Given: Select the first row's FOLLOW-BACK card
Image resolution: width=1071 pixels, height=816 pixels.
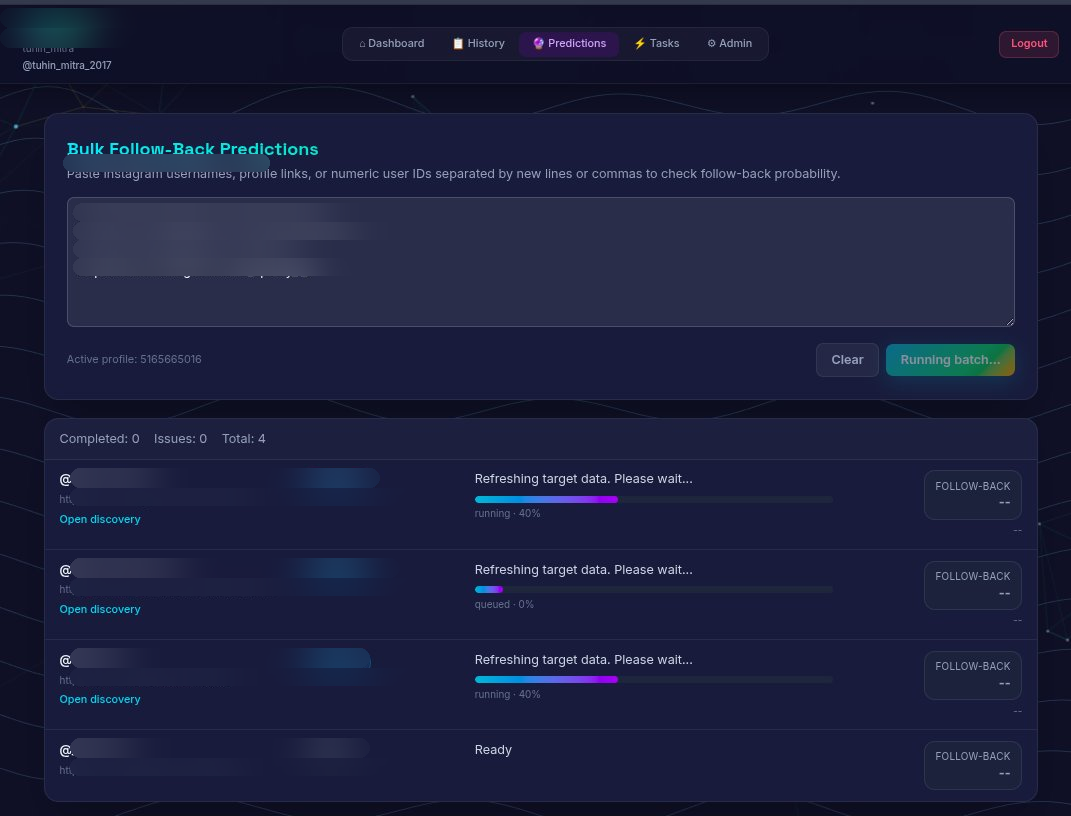Looking at the screenshot, I should click(x=972, y=495).
